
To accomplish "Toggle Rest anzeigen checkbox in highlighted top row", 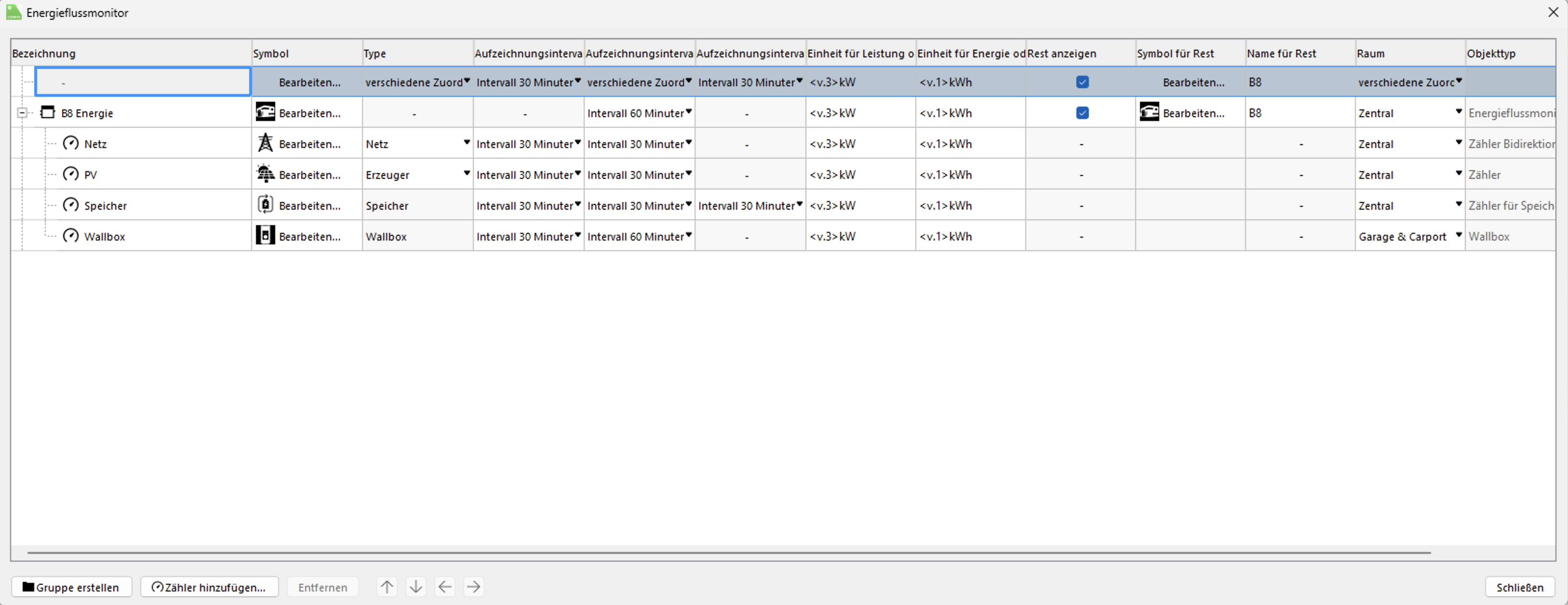I will (1082, 81).
